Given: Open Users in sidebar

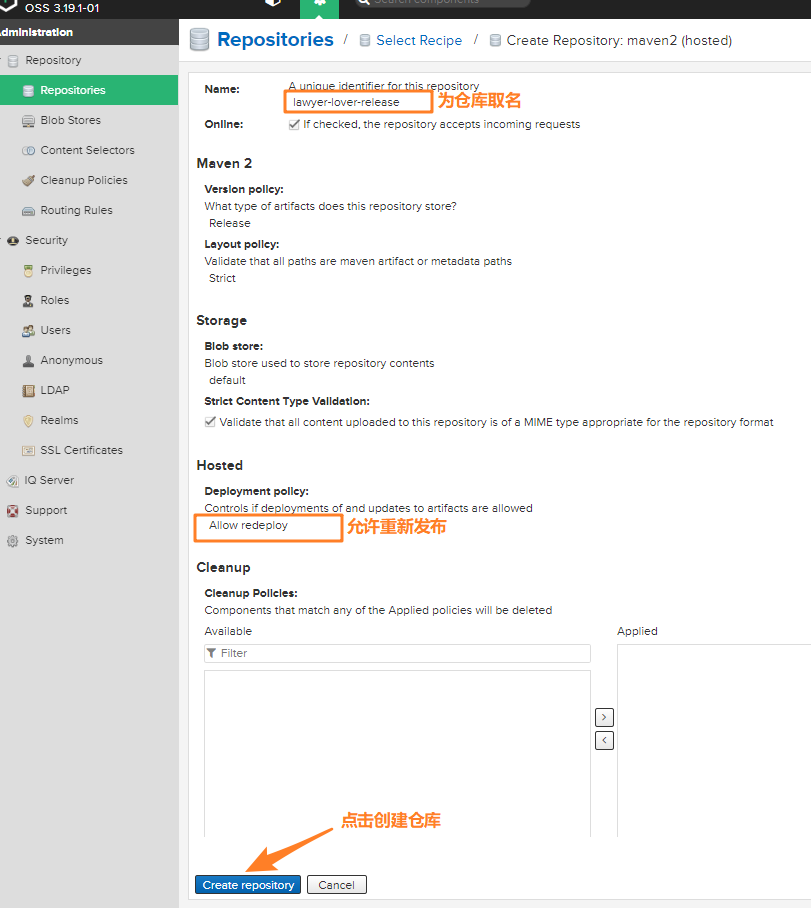Looking at the screenshot, I should (x=89, y=331).
